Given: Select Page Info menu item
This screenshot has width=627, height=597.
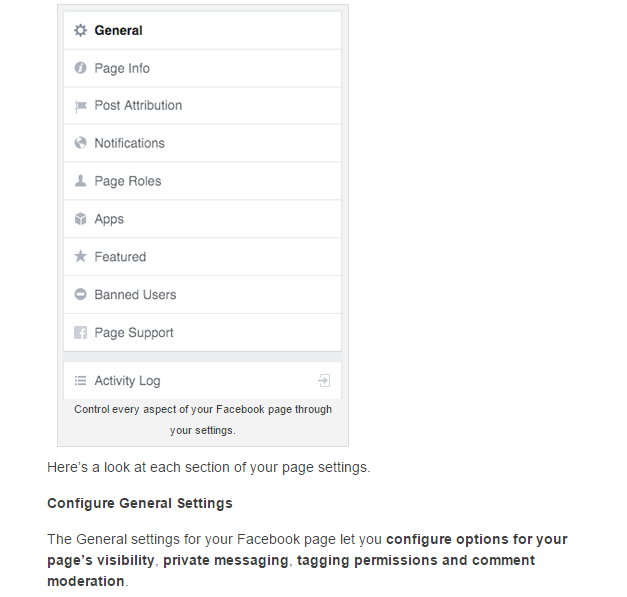Looking at the screenshot, I should coord(122,68).
